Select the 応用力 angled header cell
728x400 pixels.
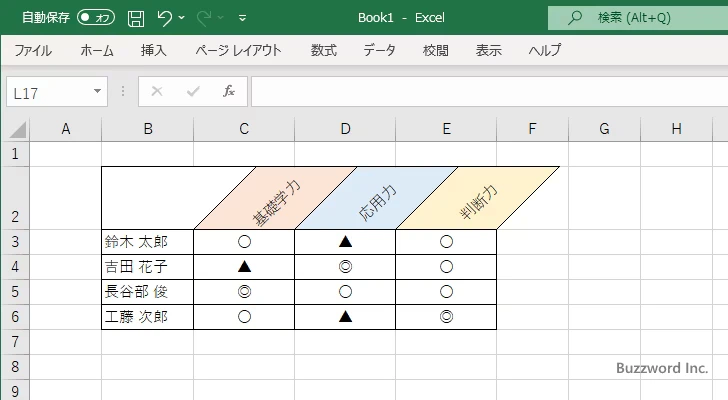(x=377, y=198)
